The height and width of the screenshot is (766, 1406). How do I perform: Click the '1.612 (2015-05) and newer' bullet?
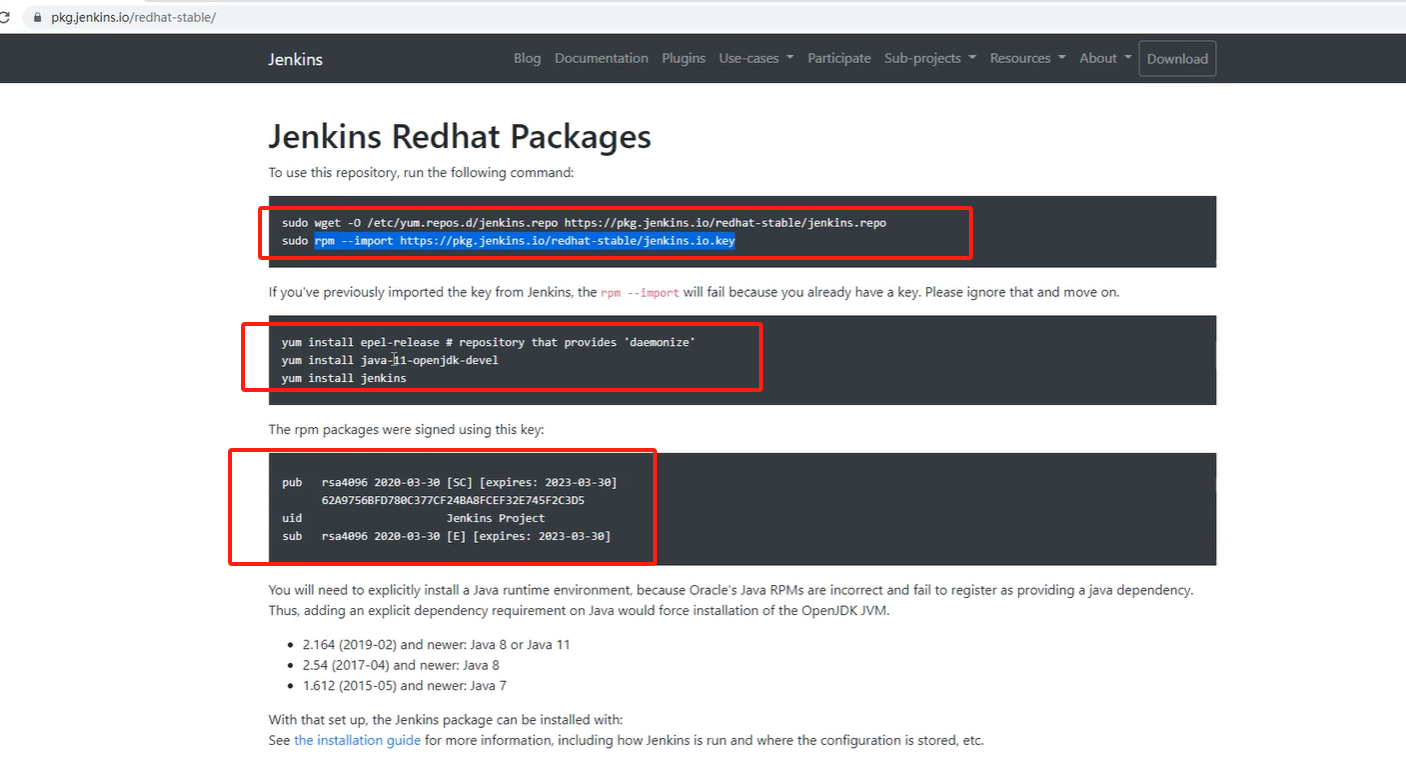[x=404, y=686]
